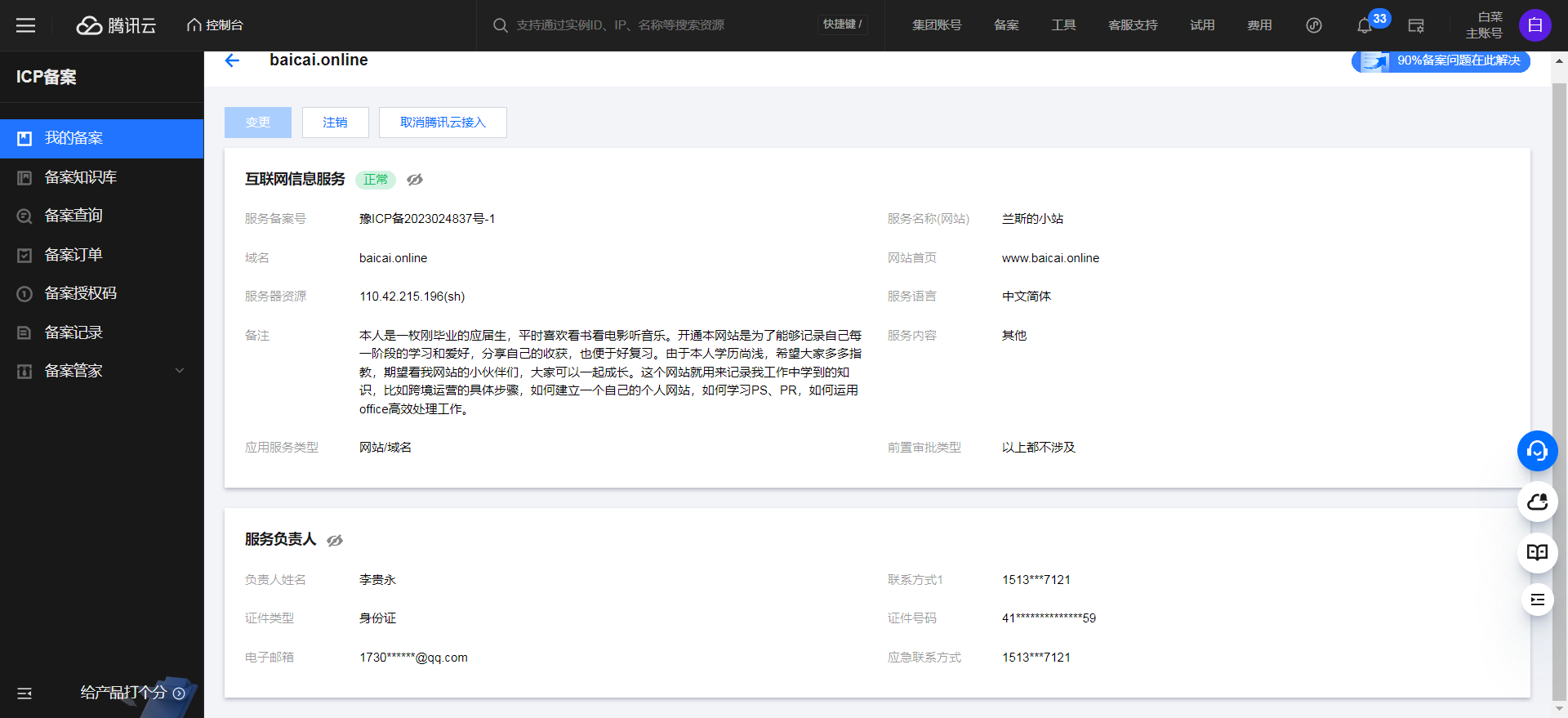
Task: Click the ICP备案 sidebar title
Action: 47,77
